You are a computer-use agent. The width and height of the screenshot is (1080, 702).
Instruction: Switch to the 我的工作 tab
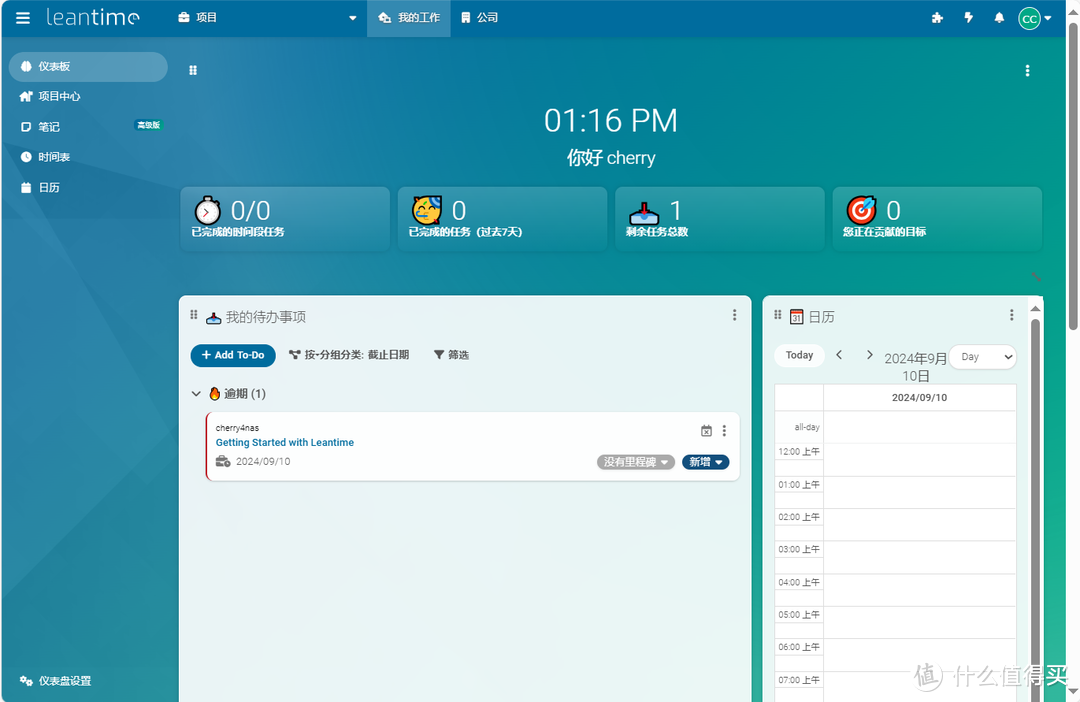408,17
